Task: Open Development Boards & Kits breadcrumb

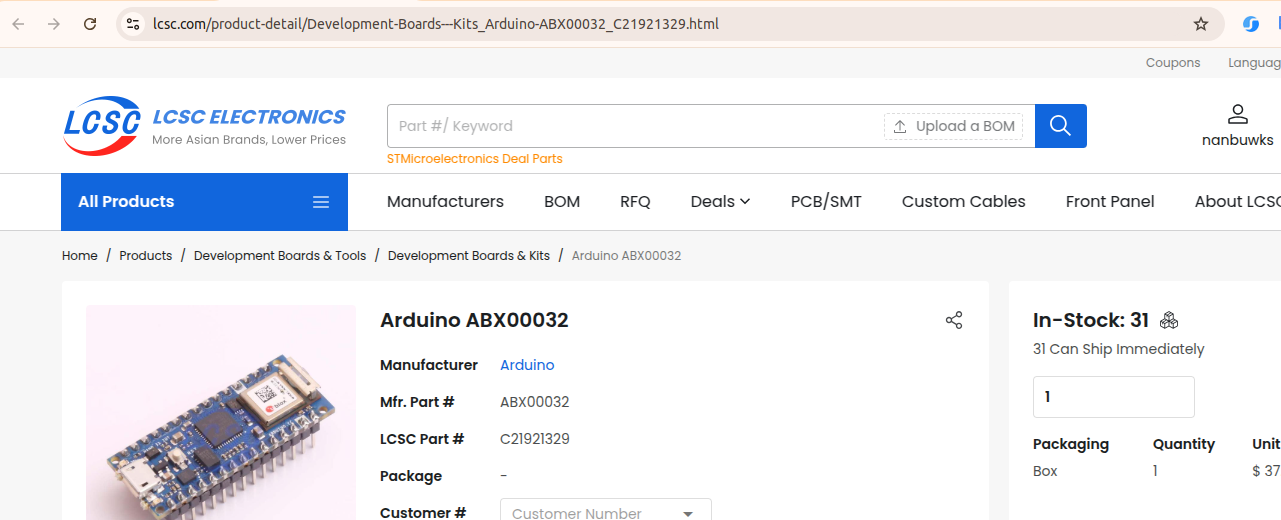Action: 469,256
